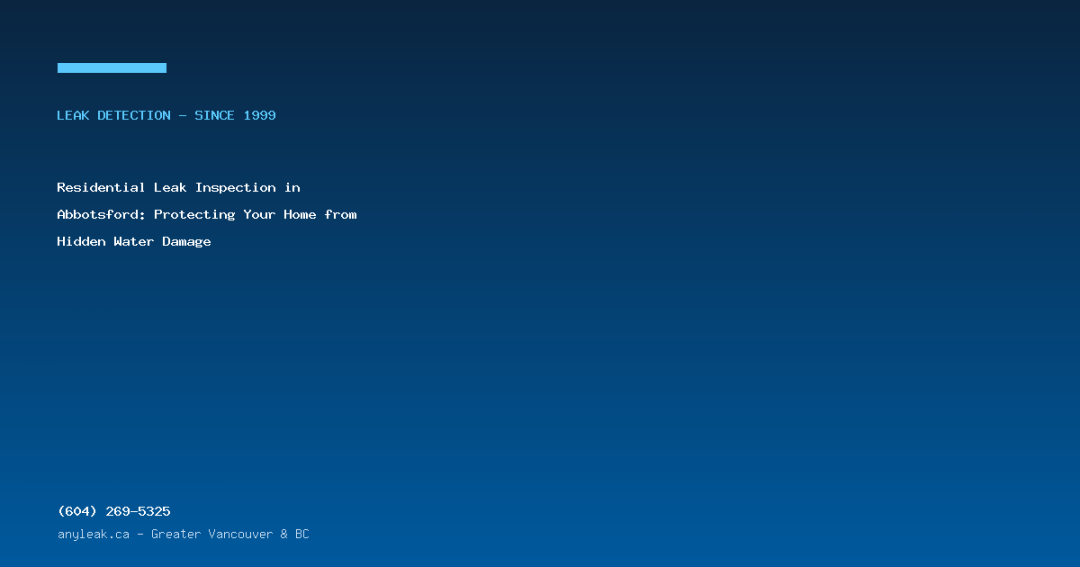
Task: Click the word Inspection in the headline
Action: pos(236,187)
